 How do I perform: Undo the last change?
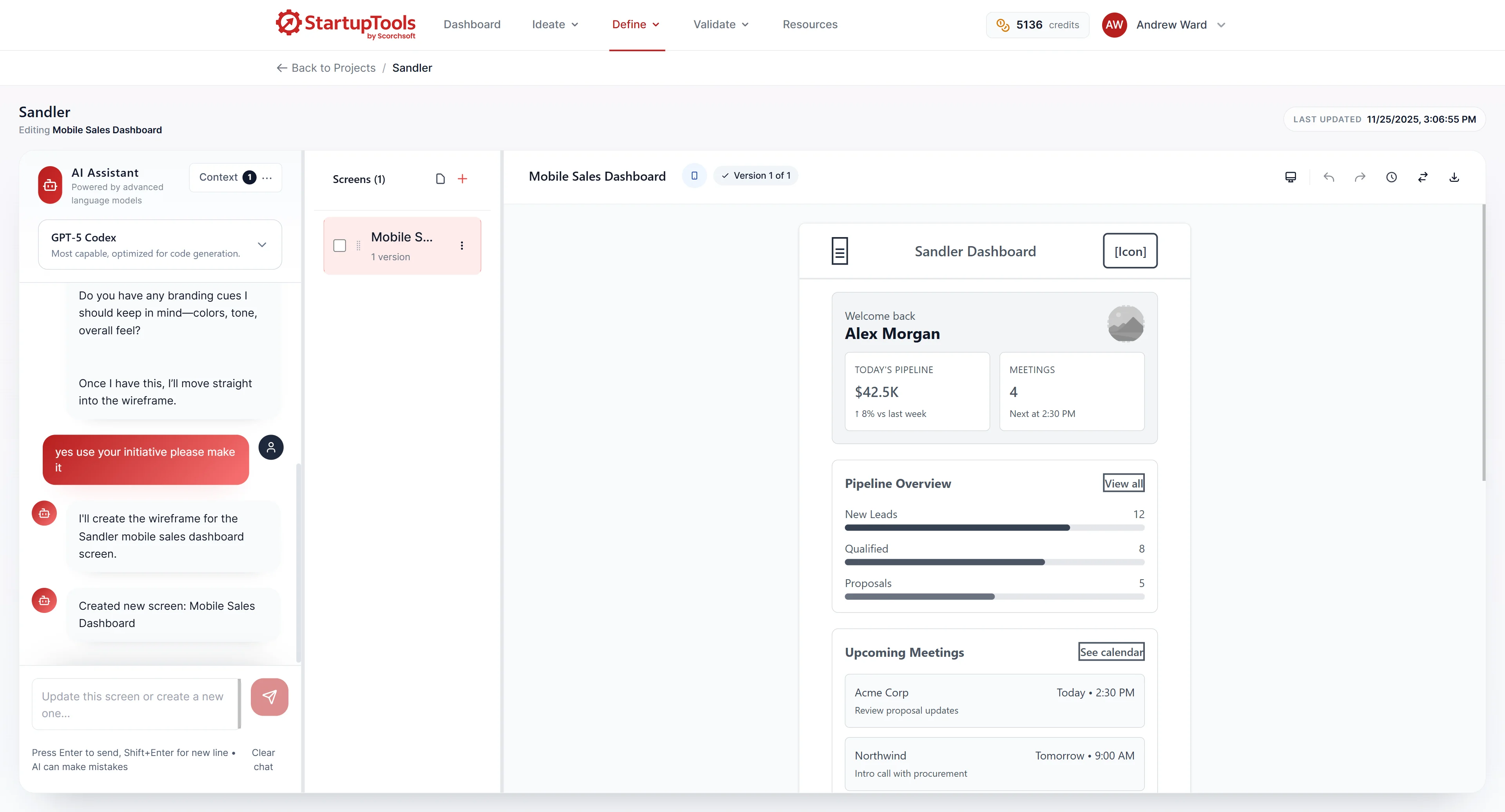point(1329,178)
